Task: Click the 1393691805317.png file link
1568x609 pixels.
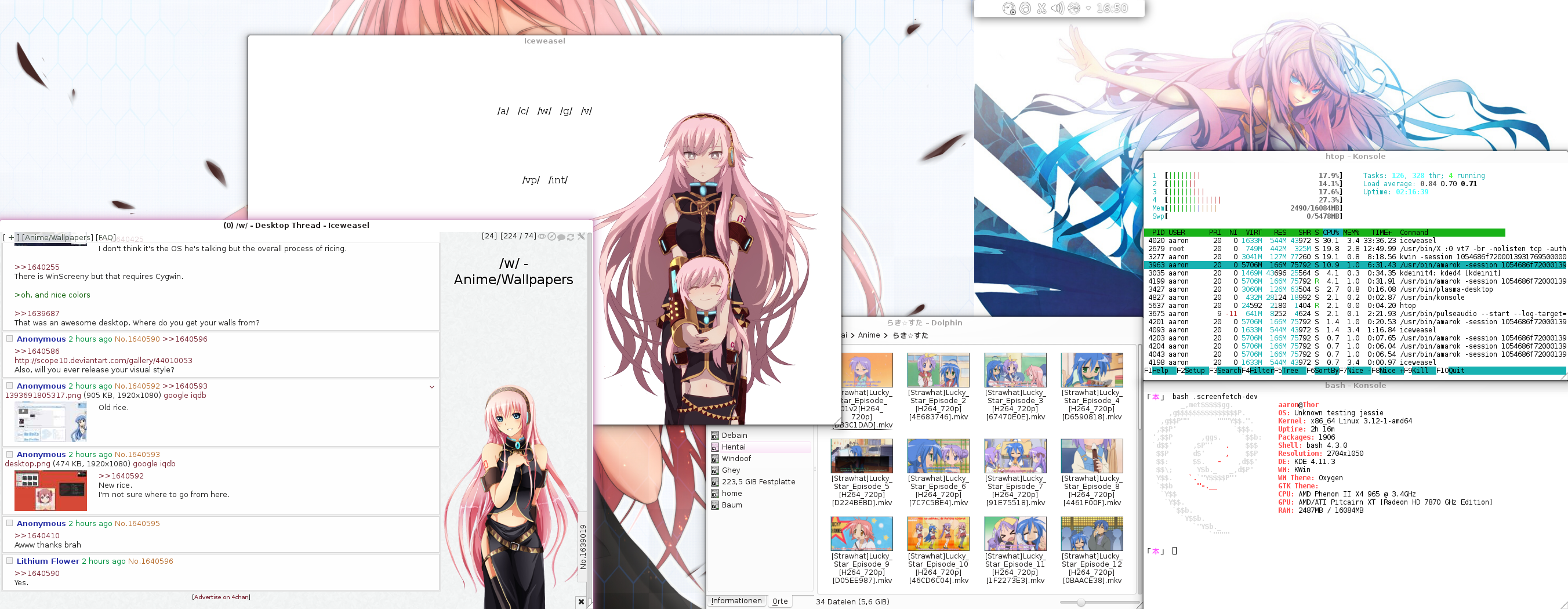Action: point(42,395)
